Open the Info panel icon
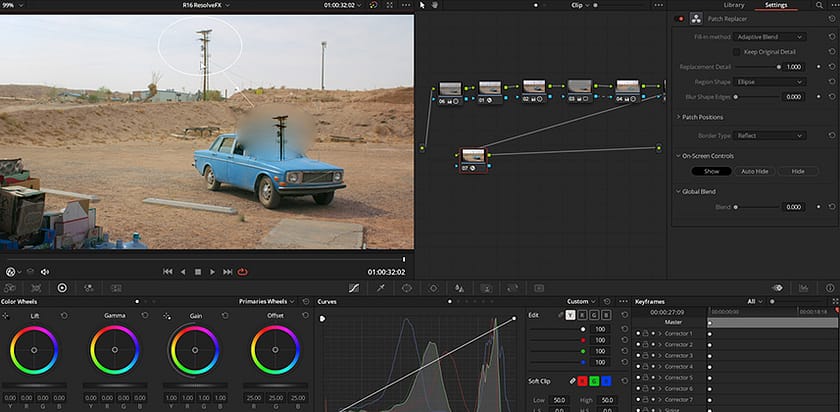Screen dimensions: 840x412 pos(830,288)
